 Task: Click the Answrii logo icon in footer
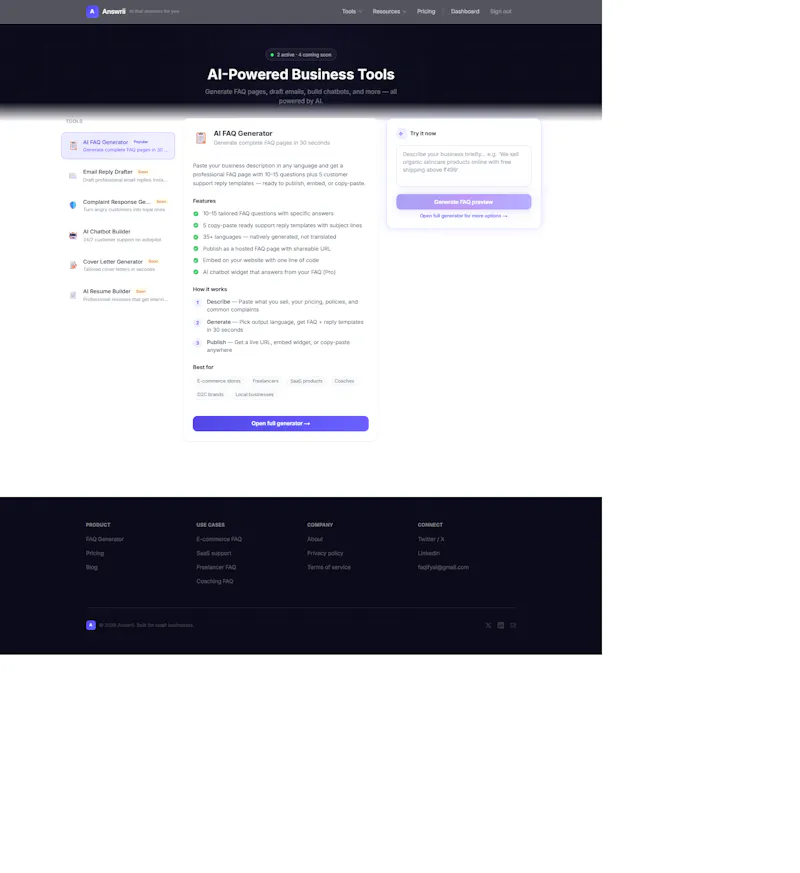coord(91,625)
